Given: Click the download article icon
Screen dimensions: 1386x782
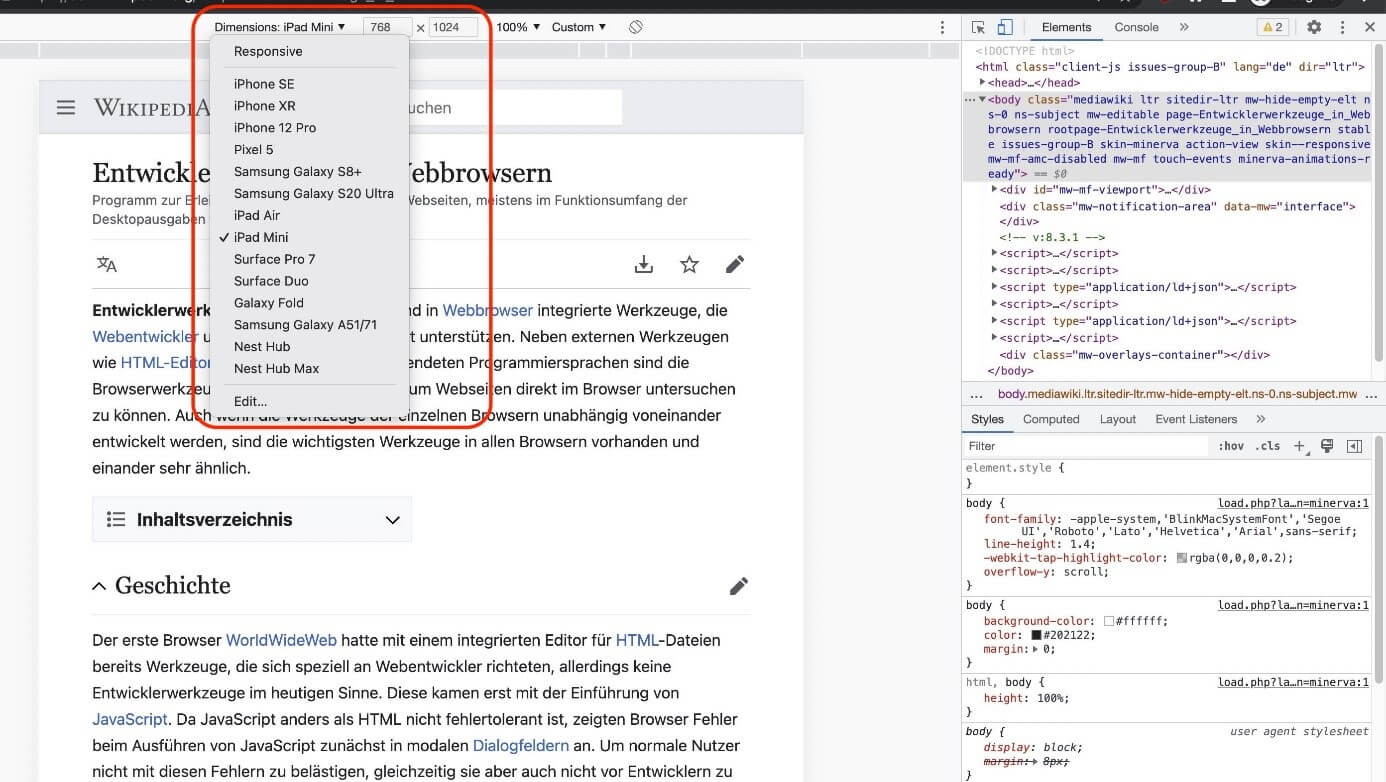Looking at the screenshot, I should click(644, 264).
